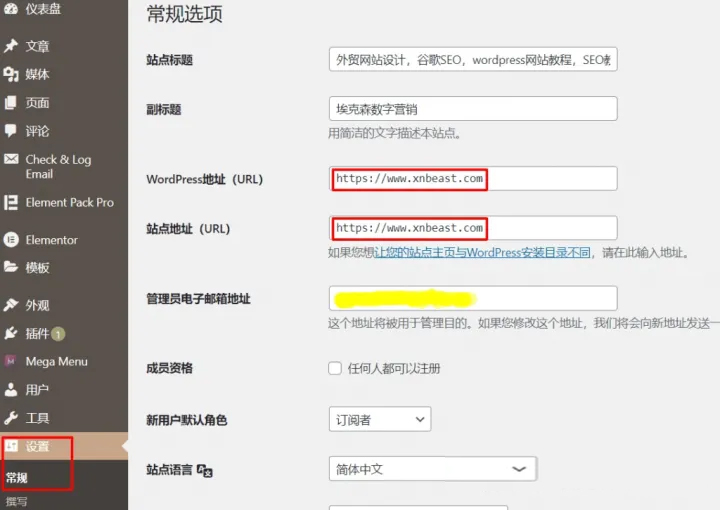
Task: Open the 仪表盘 menu
Action: (43, 8)
